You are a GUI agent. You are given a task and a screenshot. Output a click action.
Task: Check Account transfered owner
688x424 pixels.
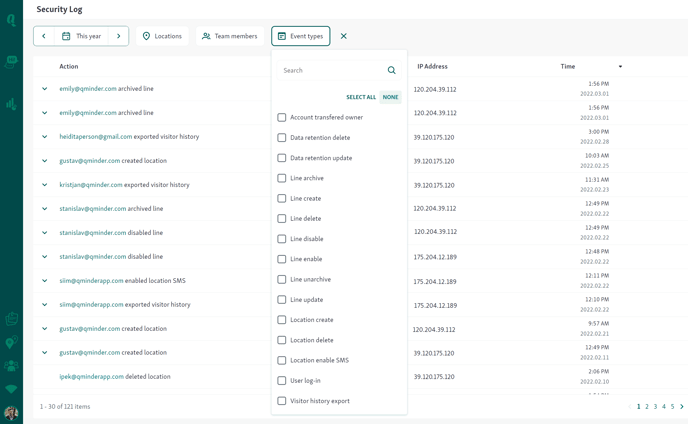click(282, 117)
